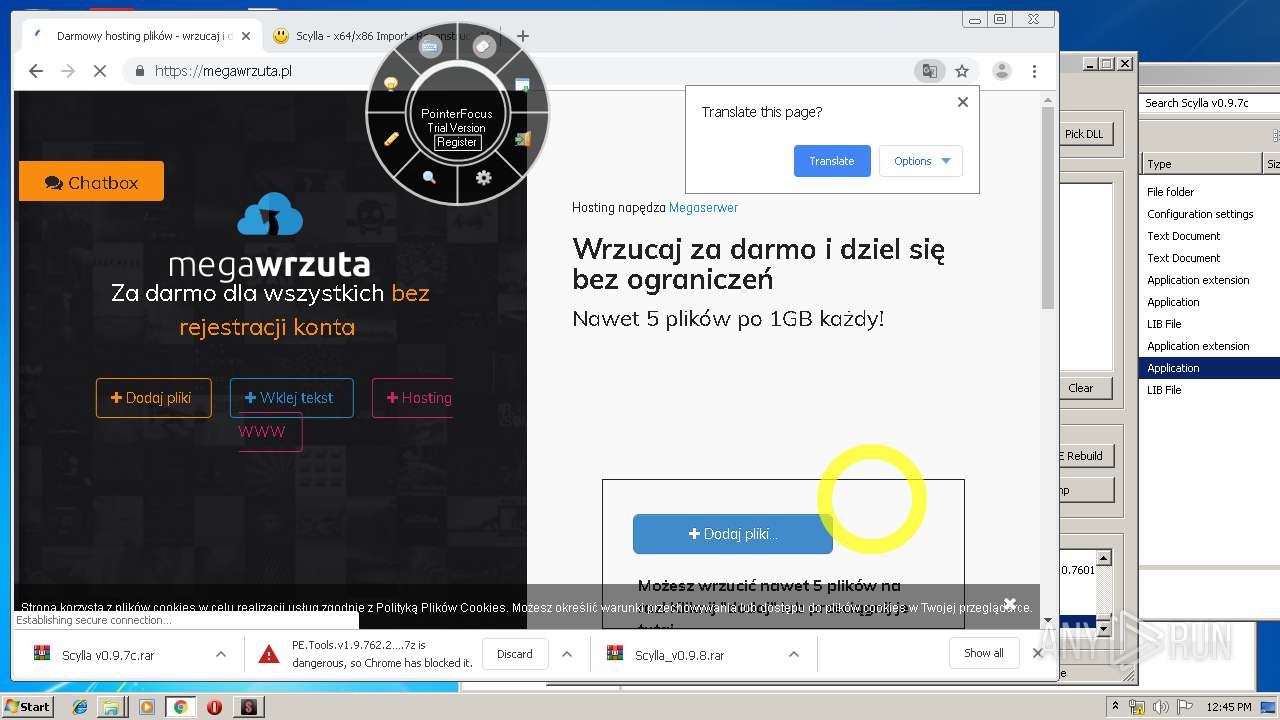
Task: Sort by Type column in Explorer
Action: pyautogui.click(x=1201, y=164)
